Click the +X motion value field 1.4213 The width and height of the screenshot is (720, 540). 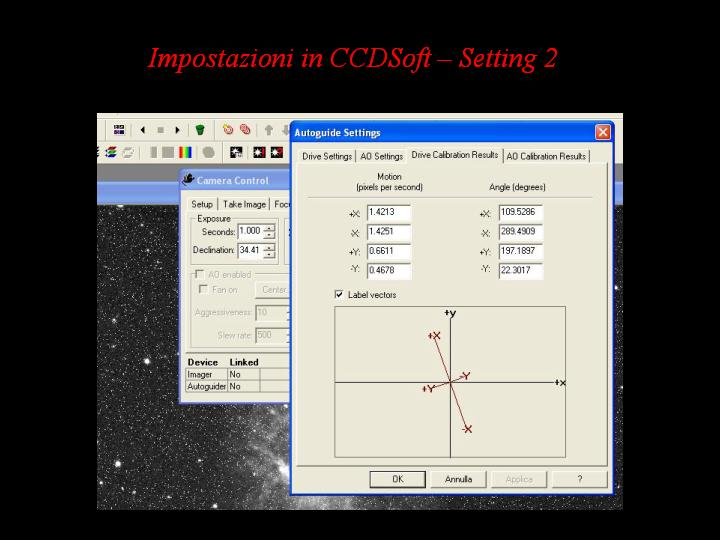389,213
